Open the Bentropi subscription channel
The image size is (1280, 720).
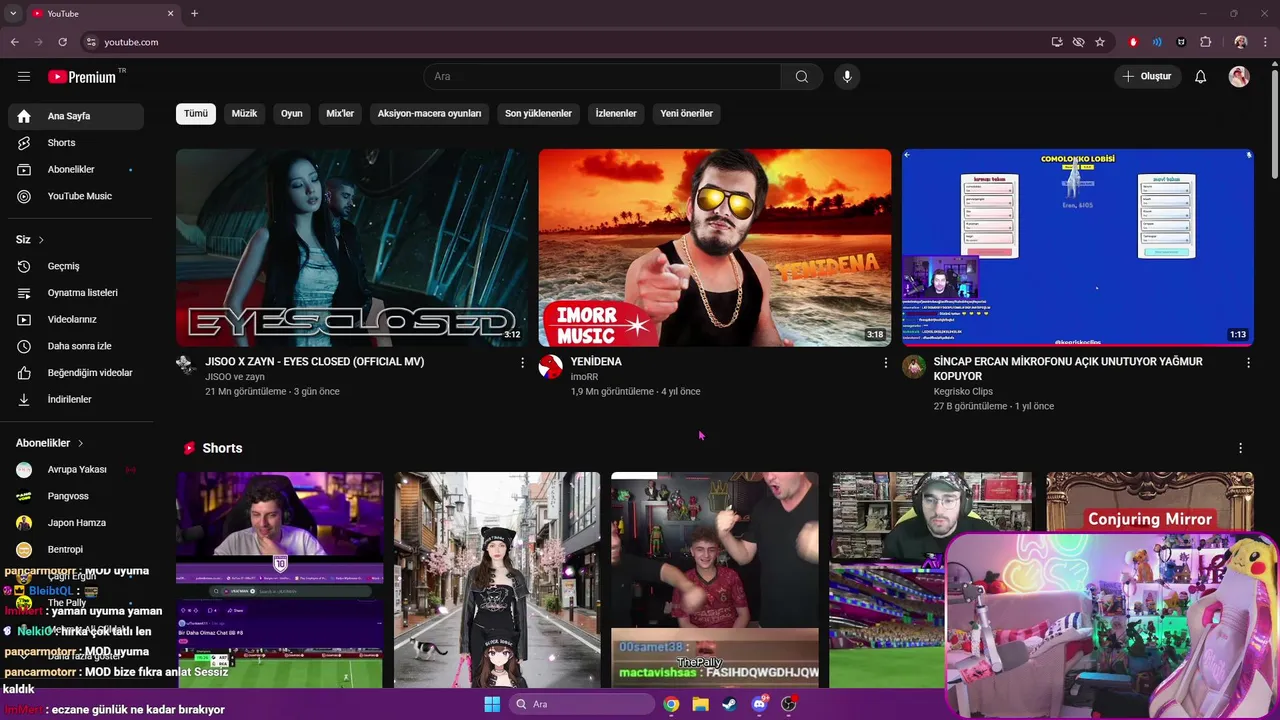(76, 549)
